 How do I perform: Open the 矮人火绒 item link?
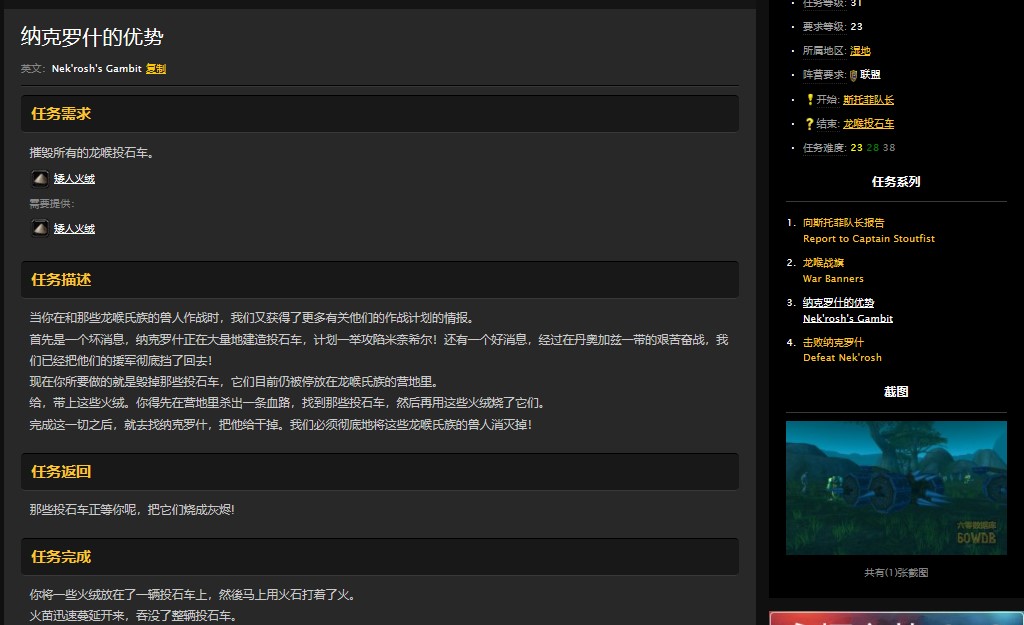[x=73, y=178]
